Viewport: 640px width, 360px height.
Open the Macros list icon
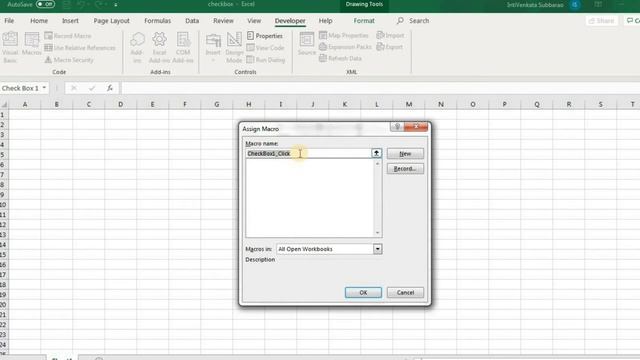31,44
